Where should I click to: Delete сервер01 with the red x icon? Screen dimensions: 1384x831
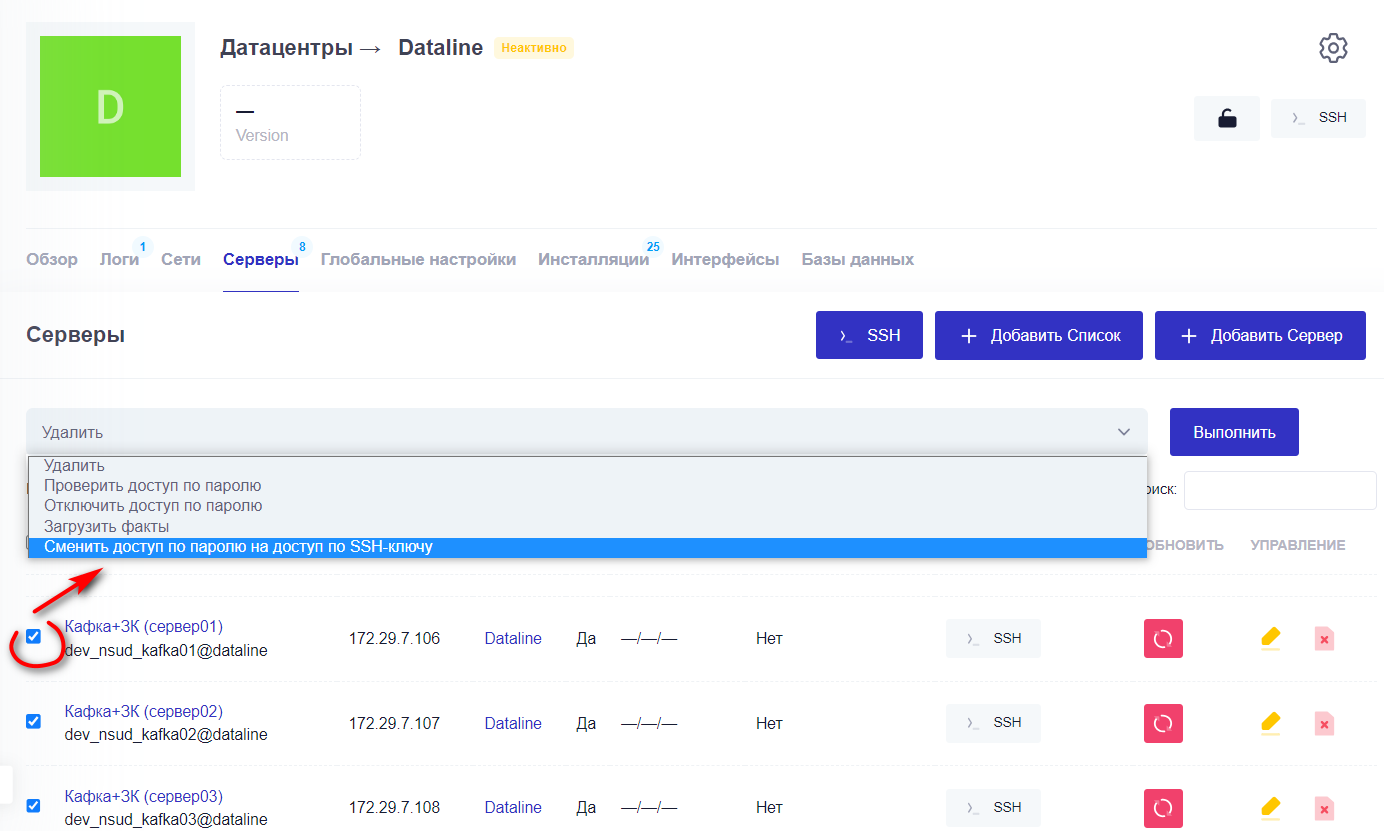tap(1324, 638)
